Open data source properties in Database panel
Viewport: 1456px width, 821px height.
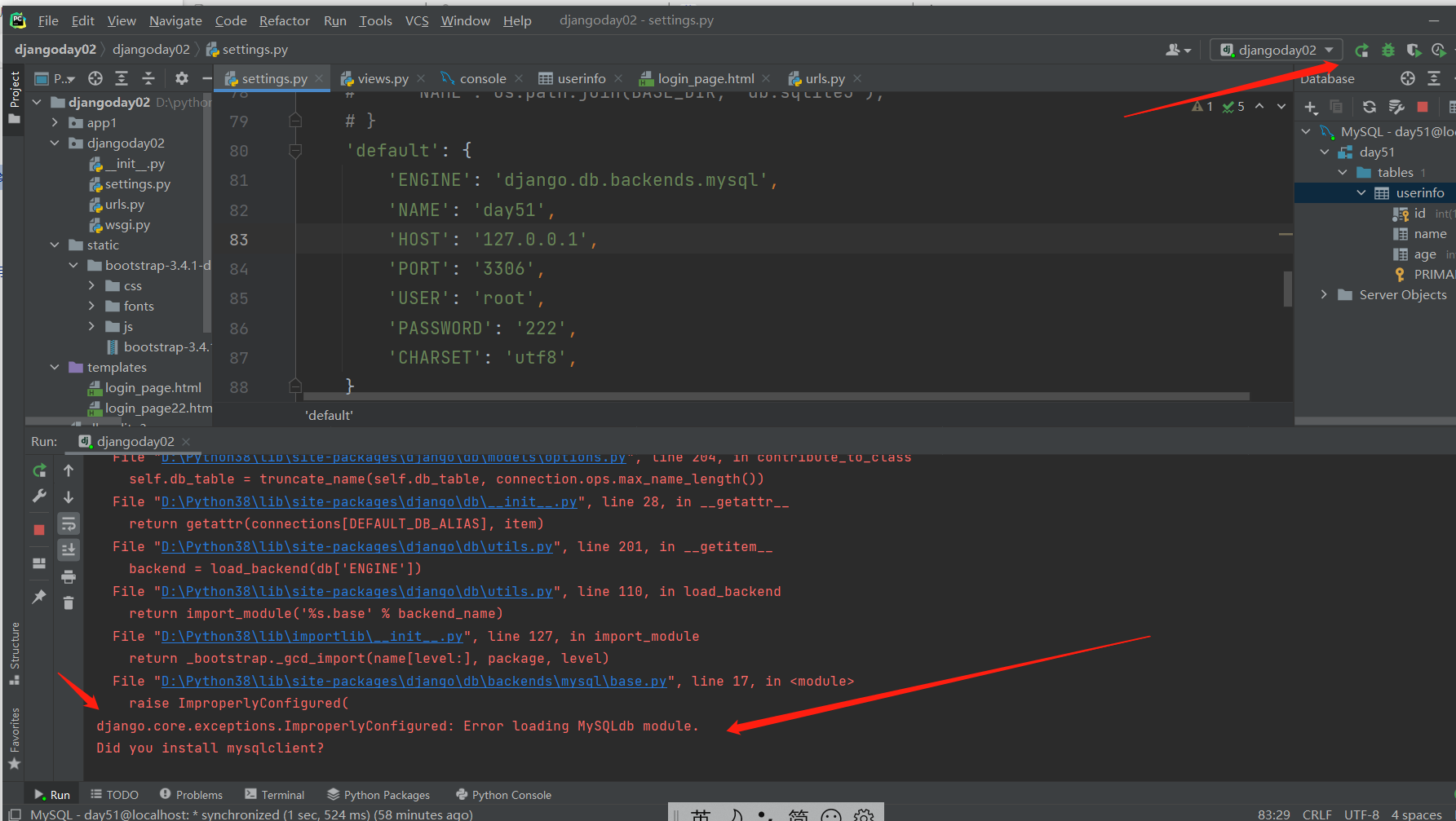coord(1396,107)
